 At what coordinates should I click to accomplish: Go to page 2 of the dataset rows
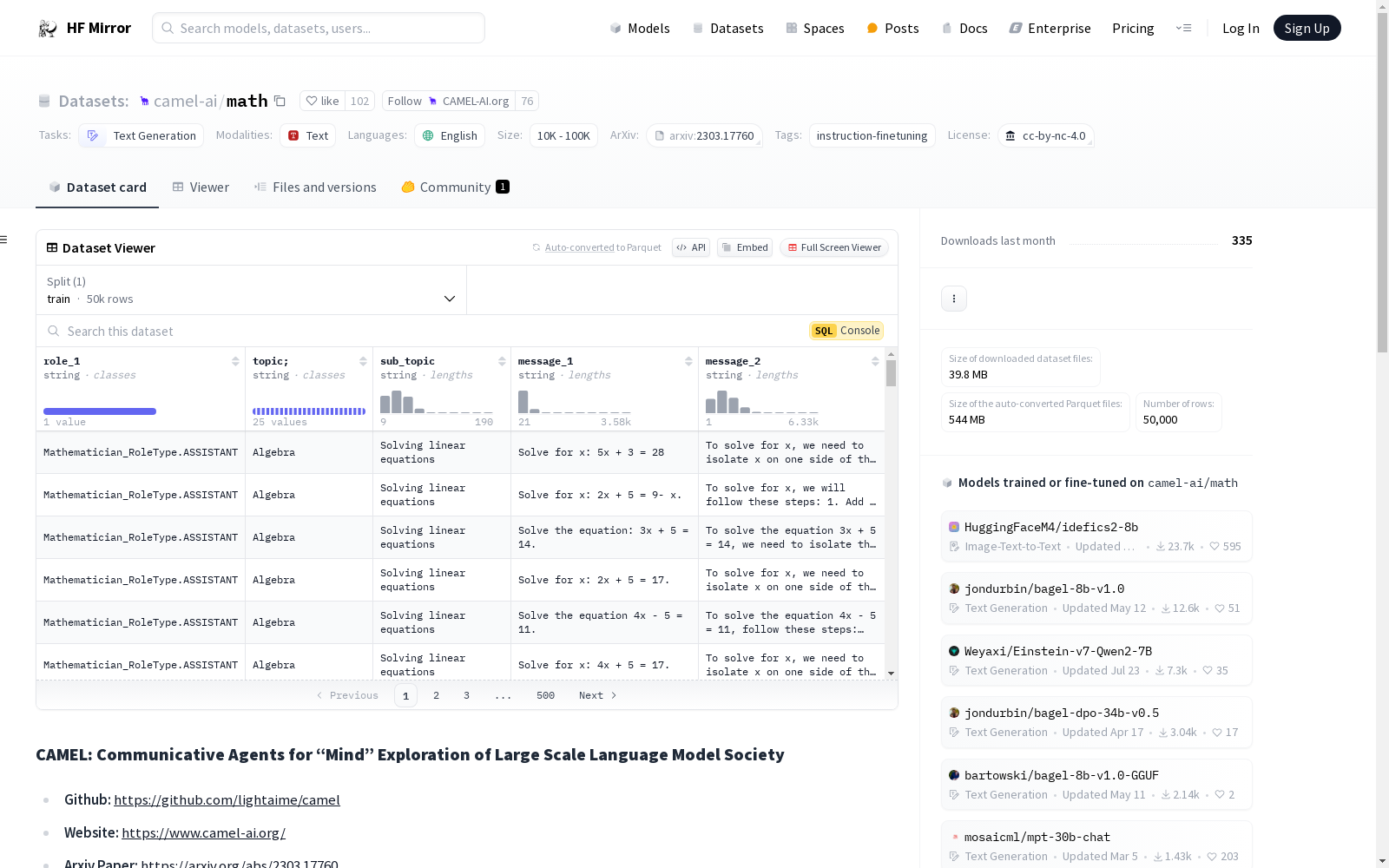(x=436, y=695)
